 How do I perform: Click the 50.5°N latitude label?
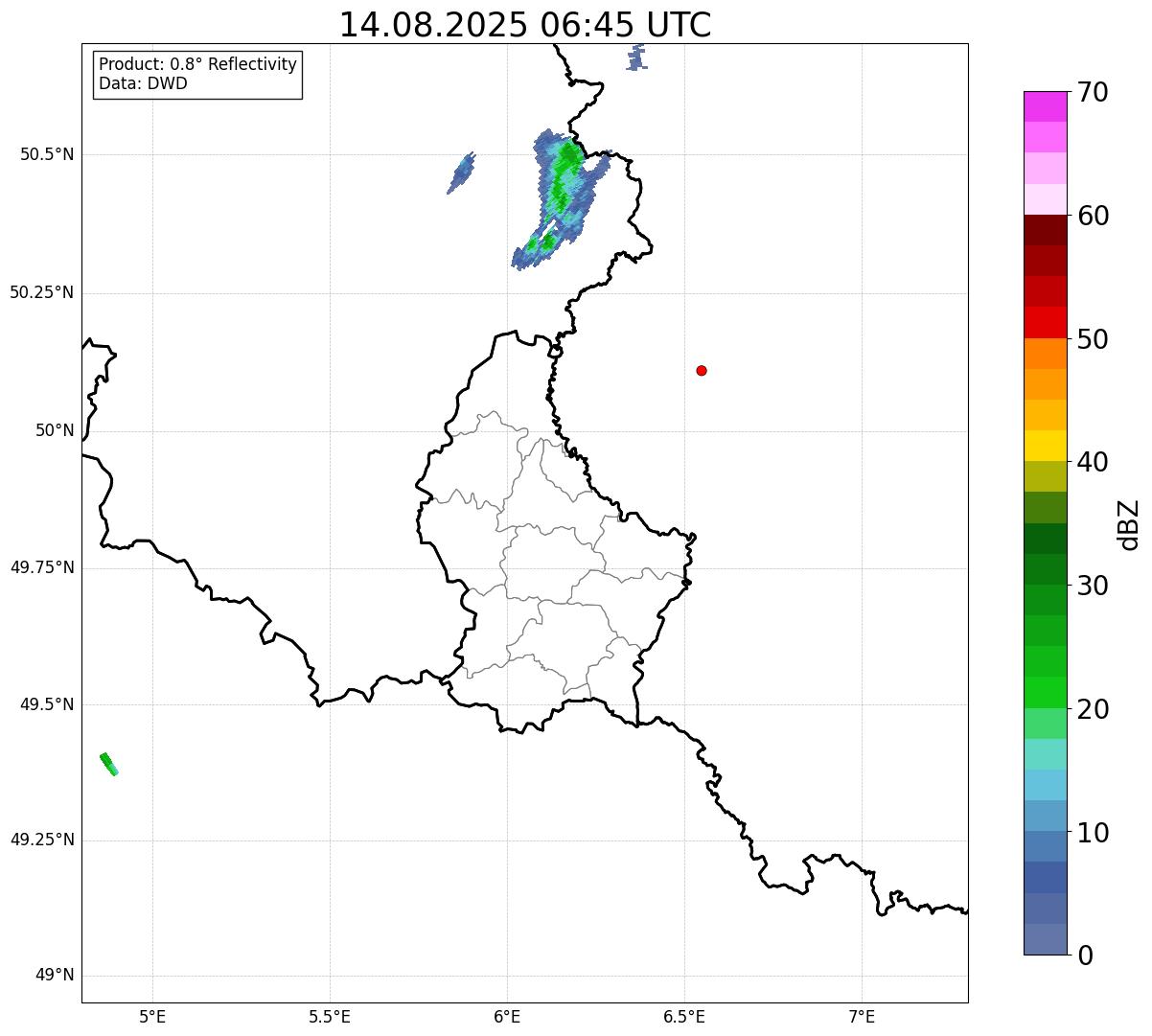click(x=47, y=155)
